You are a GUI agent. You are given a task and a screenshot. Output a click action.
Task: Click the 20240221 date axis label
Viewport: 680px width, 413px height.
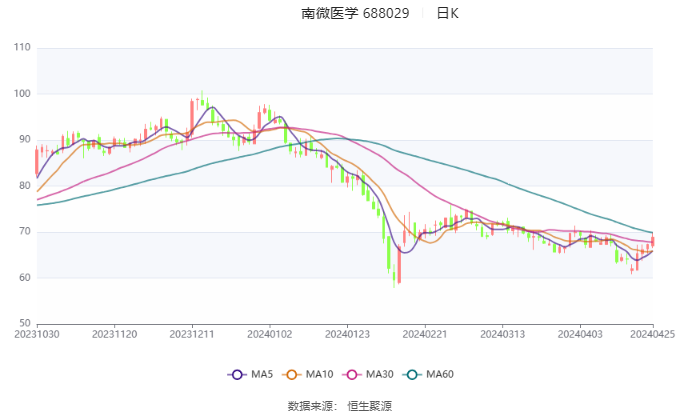(x=425, y=334)
